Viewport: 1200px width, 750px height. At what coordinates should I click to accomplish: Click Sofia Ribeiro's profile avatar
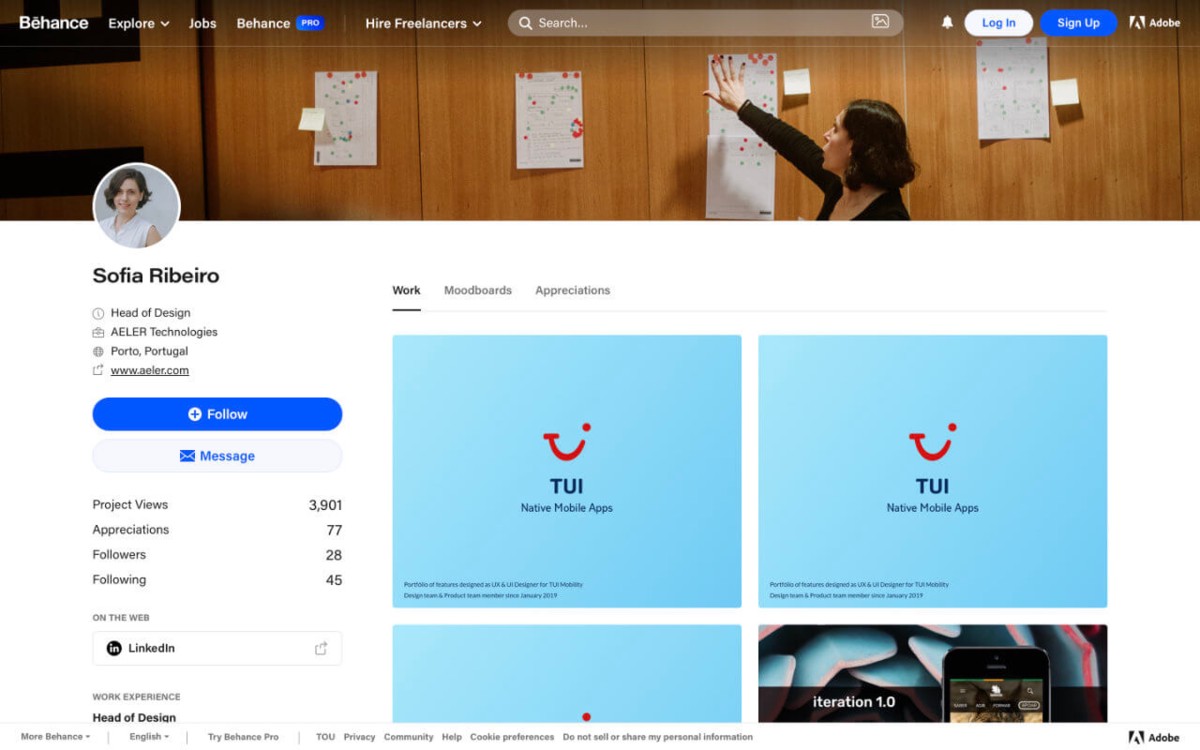(x=137, y=207)
